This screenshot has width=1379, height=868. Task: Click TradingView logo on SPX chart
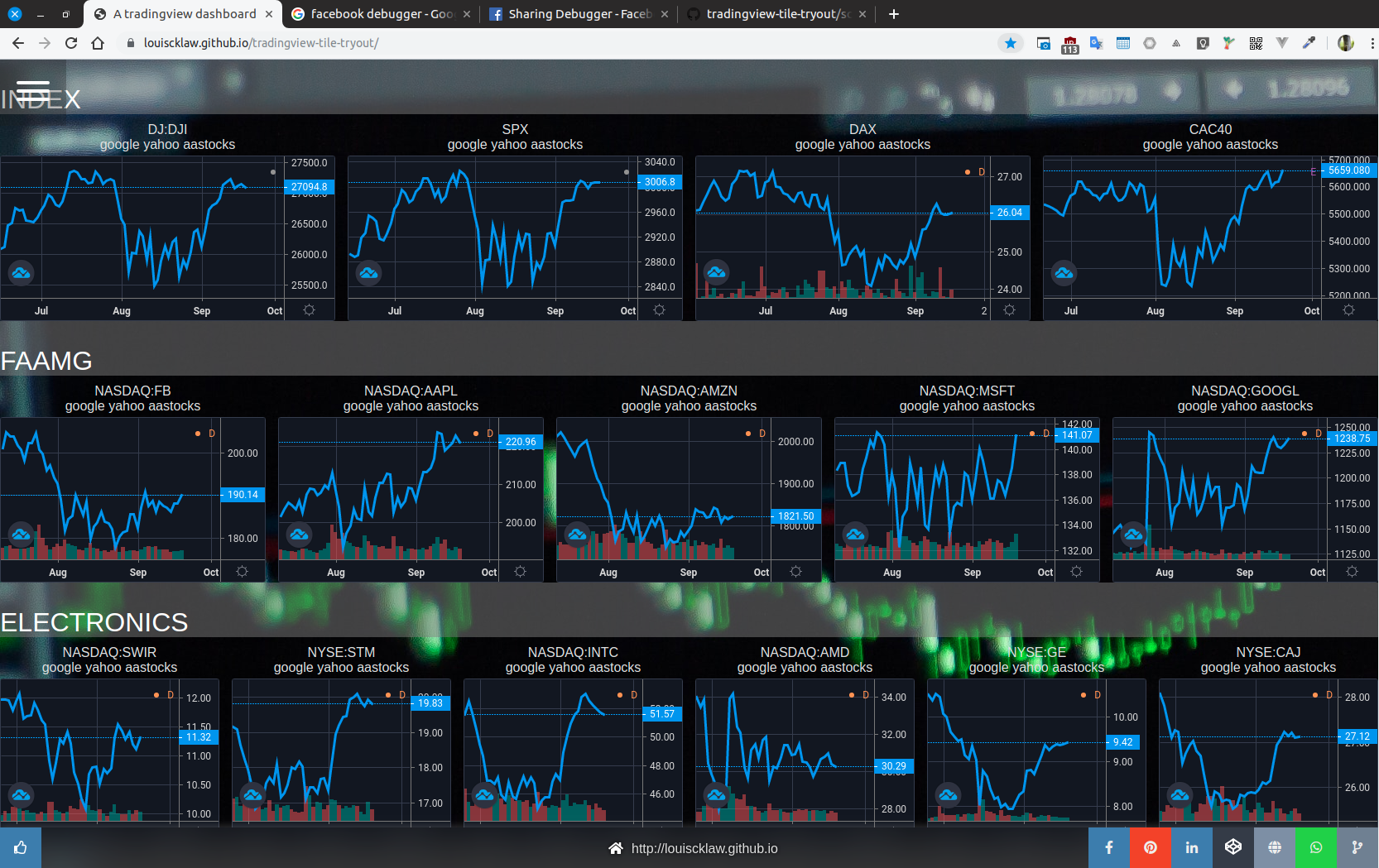click(368, 272)
